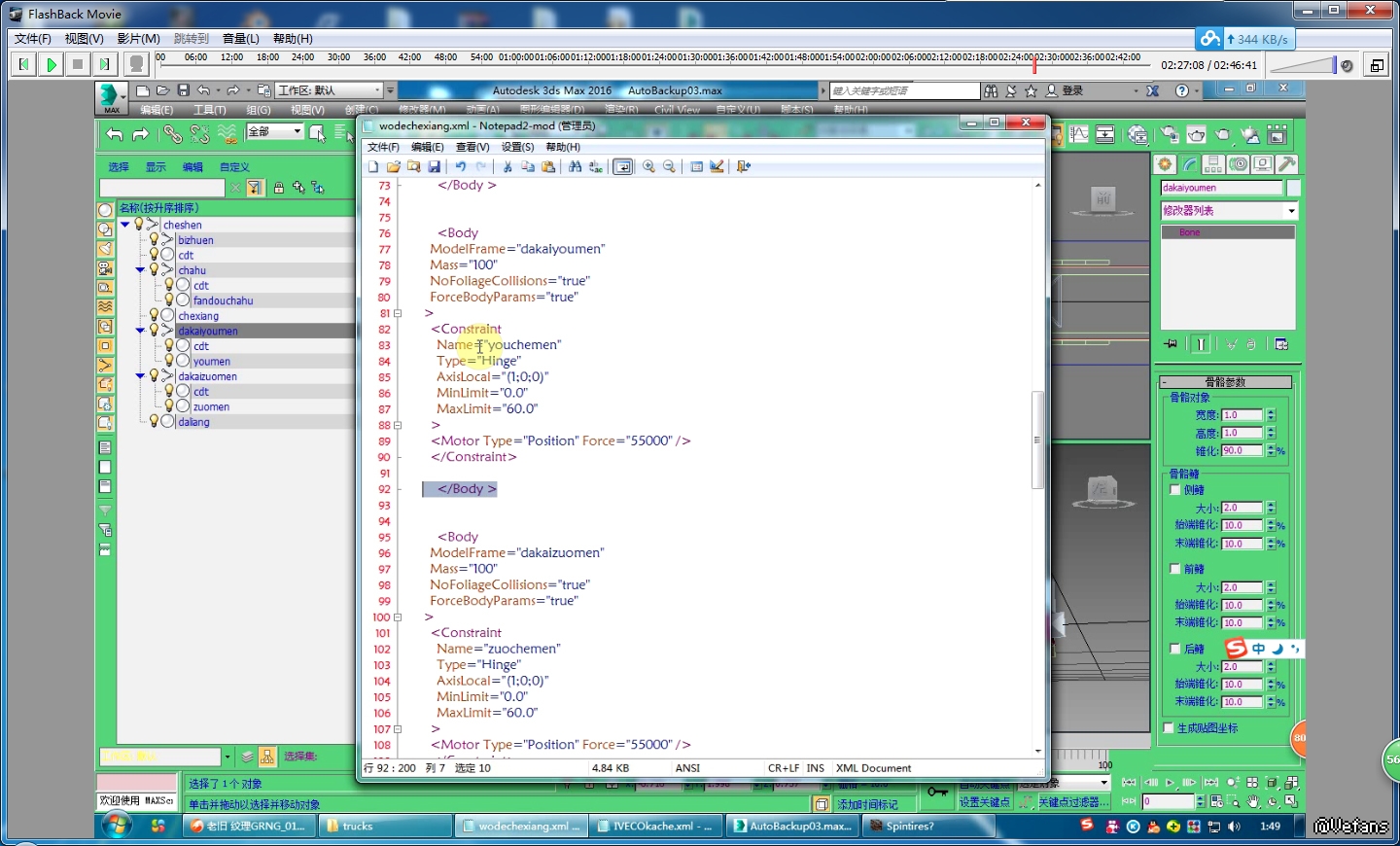Check the 生成贴图坐标 checkbox
This screenshot has width=1400, height=846.
click(1170, 728)
